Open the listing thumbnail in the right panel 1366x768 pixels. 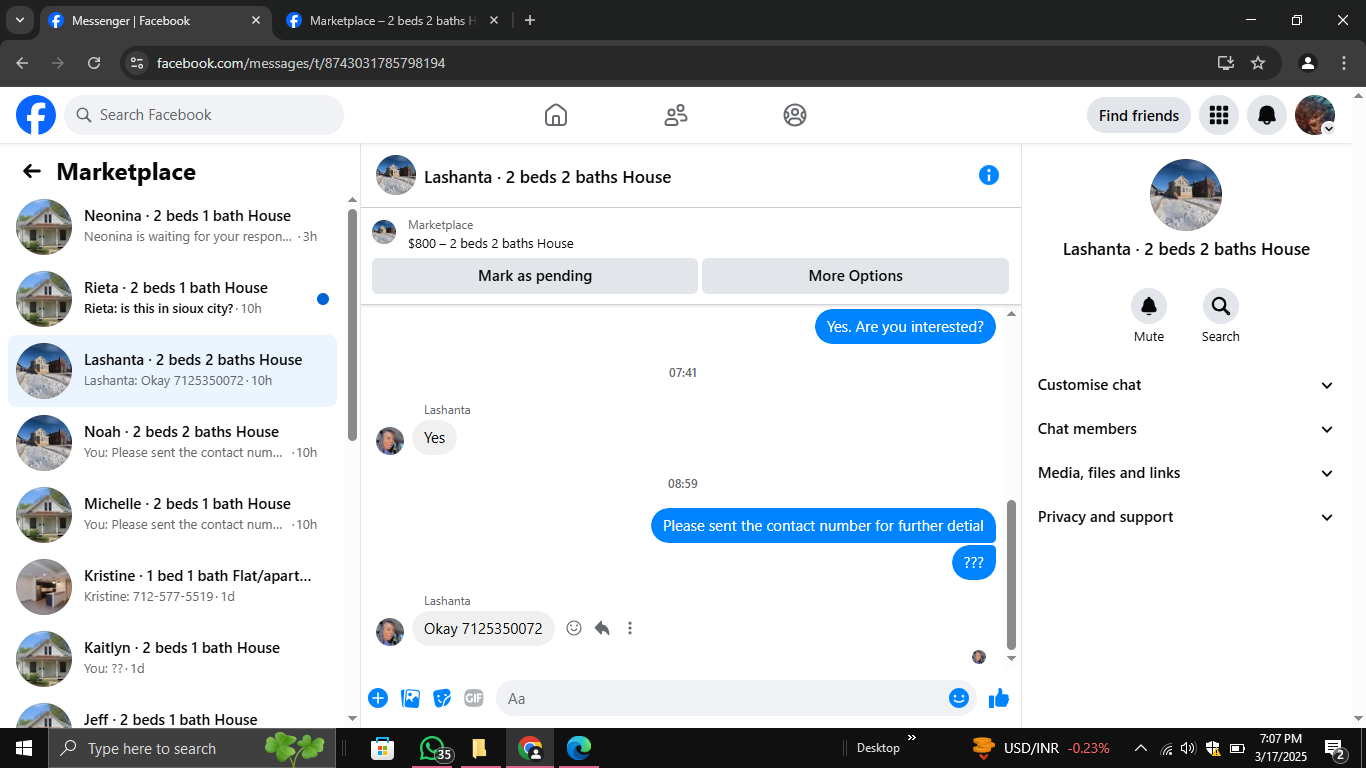click(1186, 195)
